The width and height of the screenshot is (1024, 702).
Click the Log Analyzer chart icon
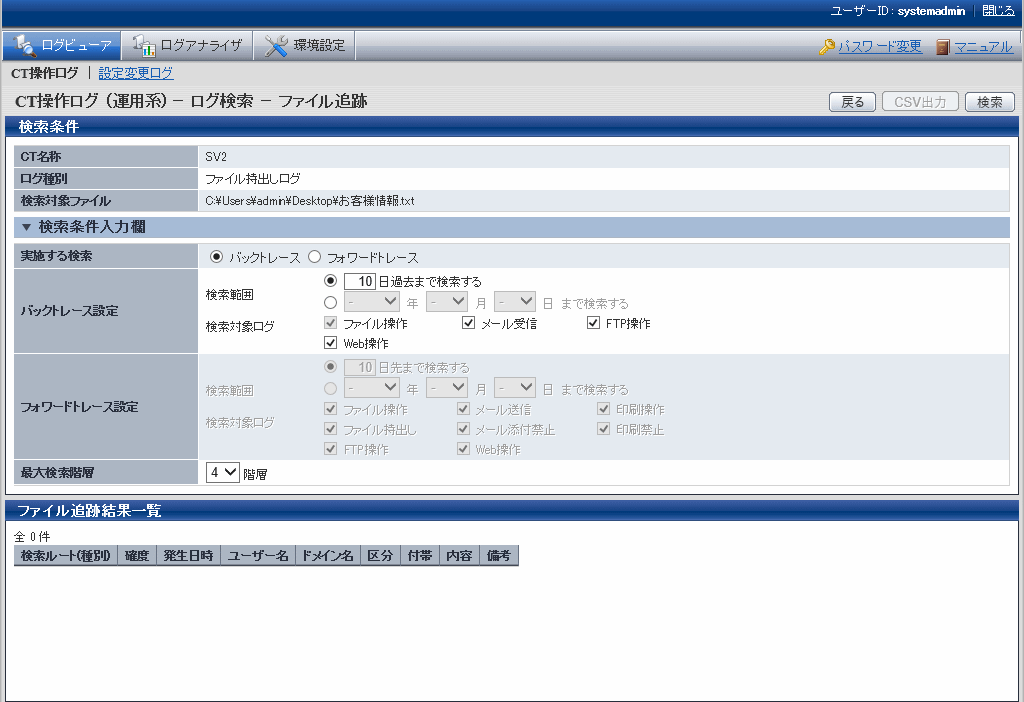(x=143, y=45)
